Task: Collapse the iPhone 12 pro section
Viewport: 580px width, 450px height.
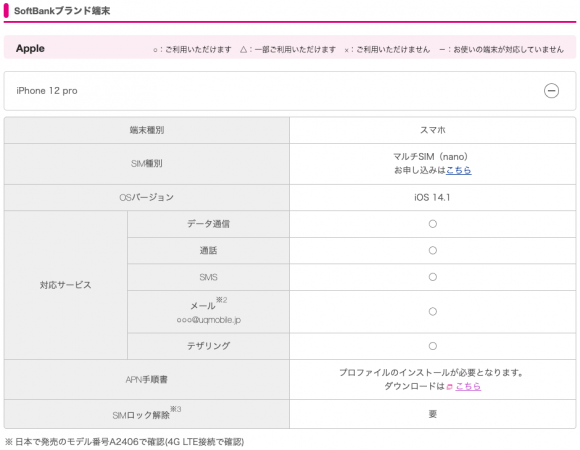Action: tap(551, 91)
